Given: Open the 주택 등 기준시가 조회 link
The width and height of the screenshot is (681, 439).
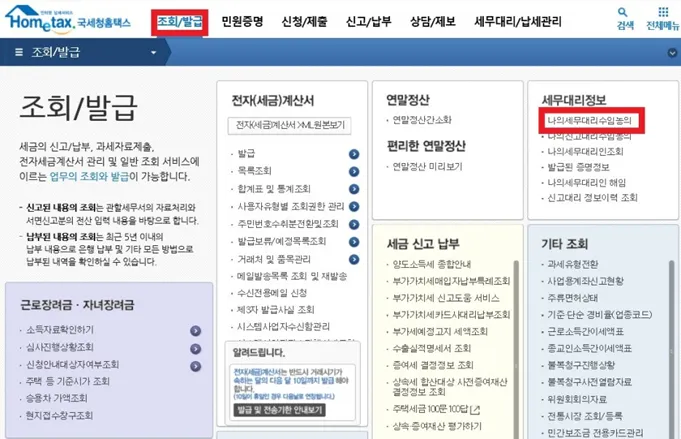Looking at the screenshot, I should (68, 381).
